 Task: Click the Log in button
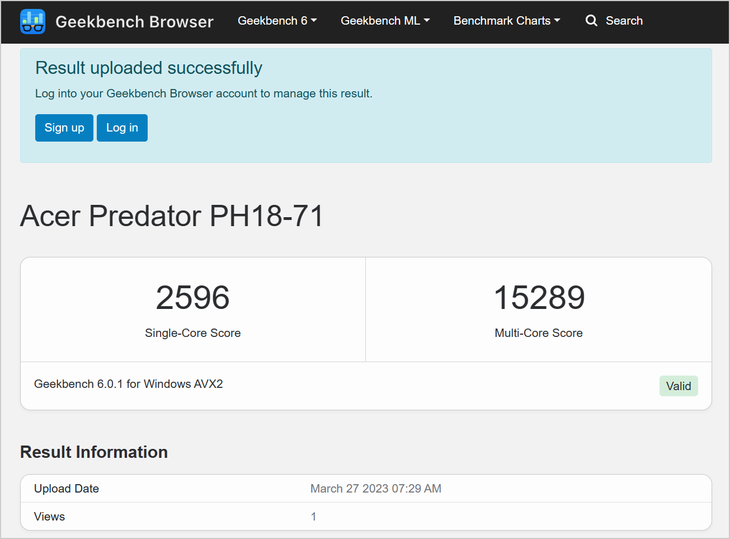pyautogui.click(x=122, y=128)
